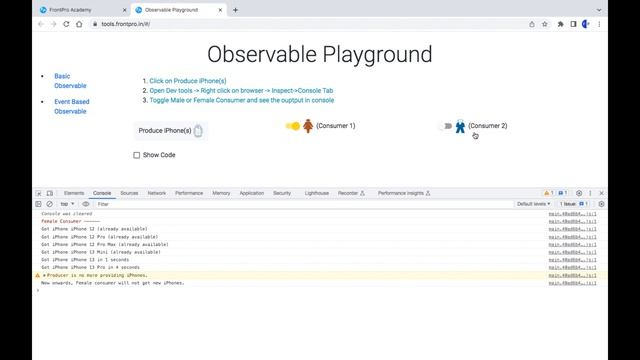Open the extensions puzzle icon

point(560,24)
